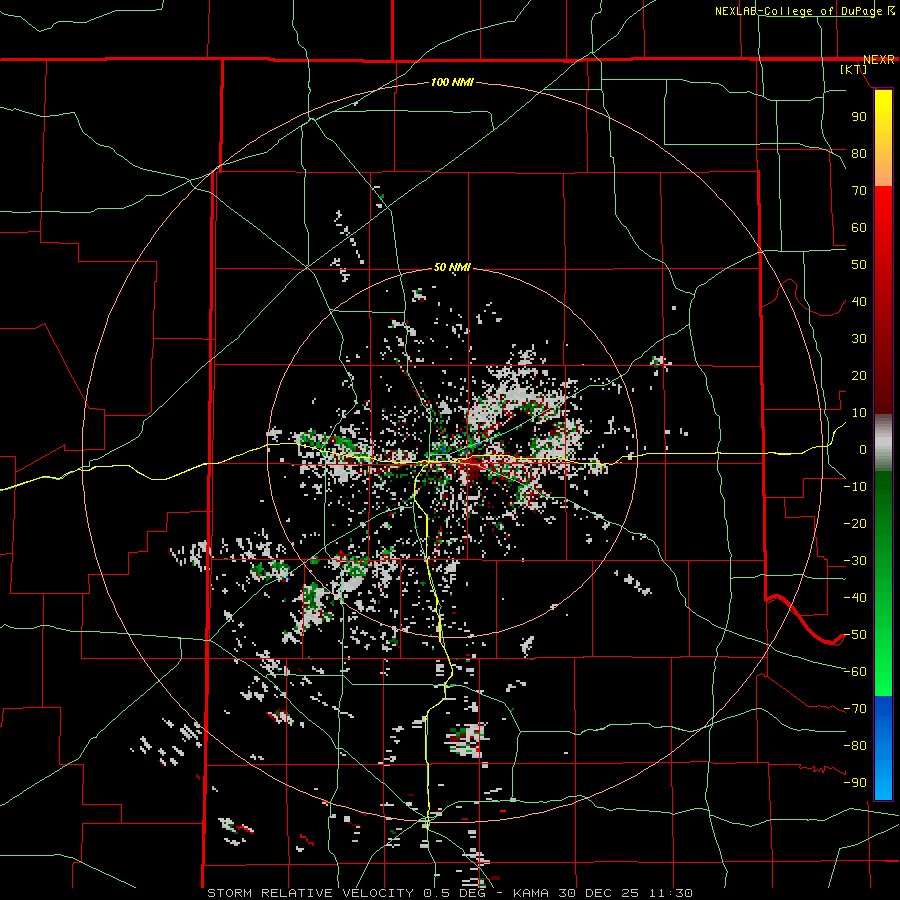Select the 0 value on the velocity scale
900x900 pixels.
(x=863, y=449)
